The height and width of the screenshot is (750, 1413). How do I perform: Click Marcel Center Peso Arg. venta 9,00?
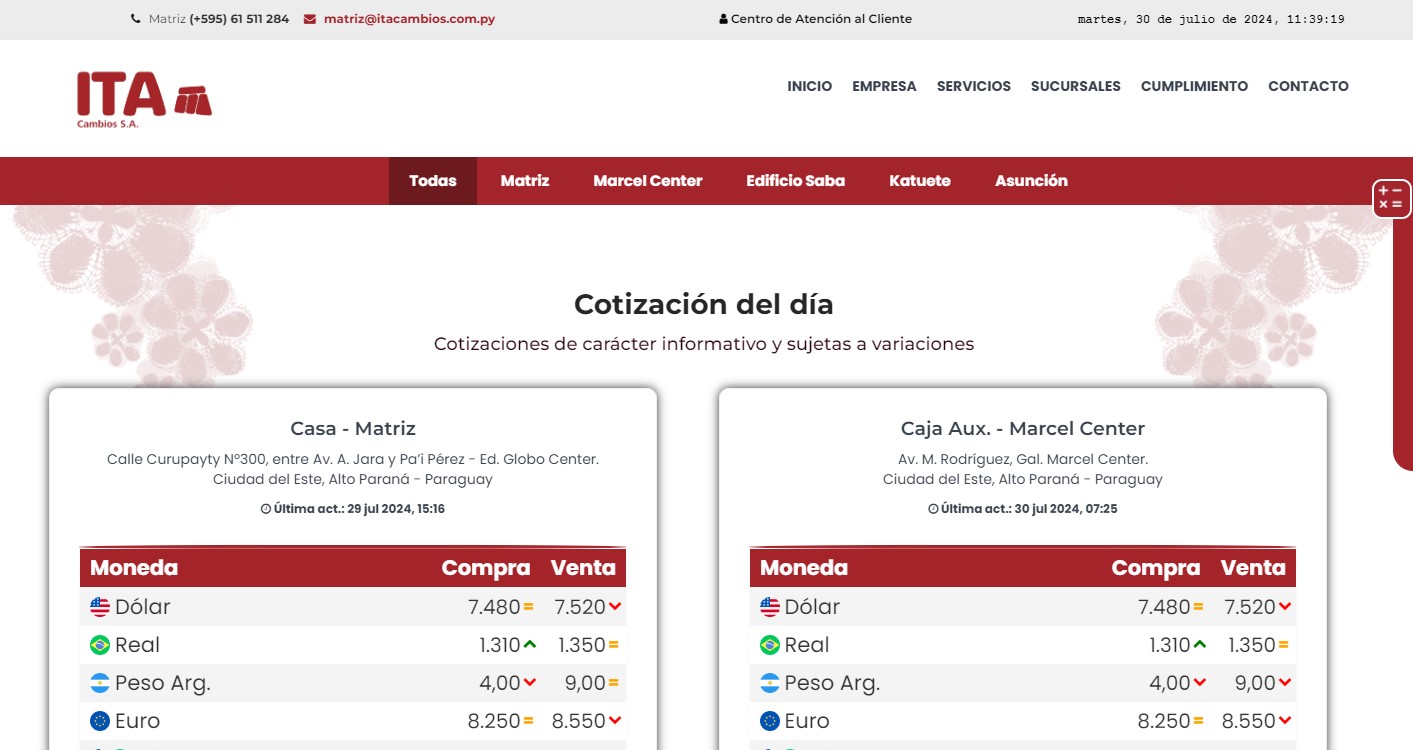tap(1255, 683)
